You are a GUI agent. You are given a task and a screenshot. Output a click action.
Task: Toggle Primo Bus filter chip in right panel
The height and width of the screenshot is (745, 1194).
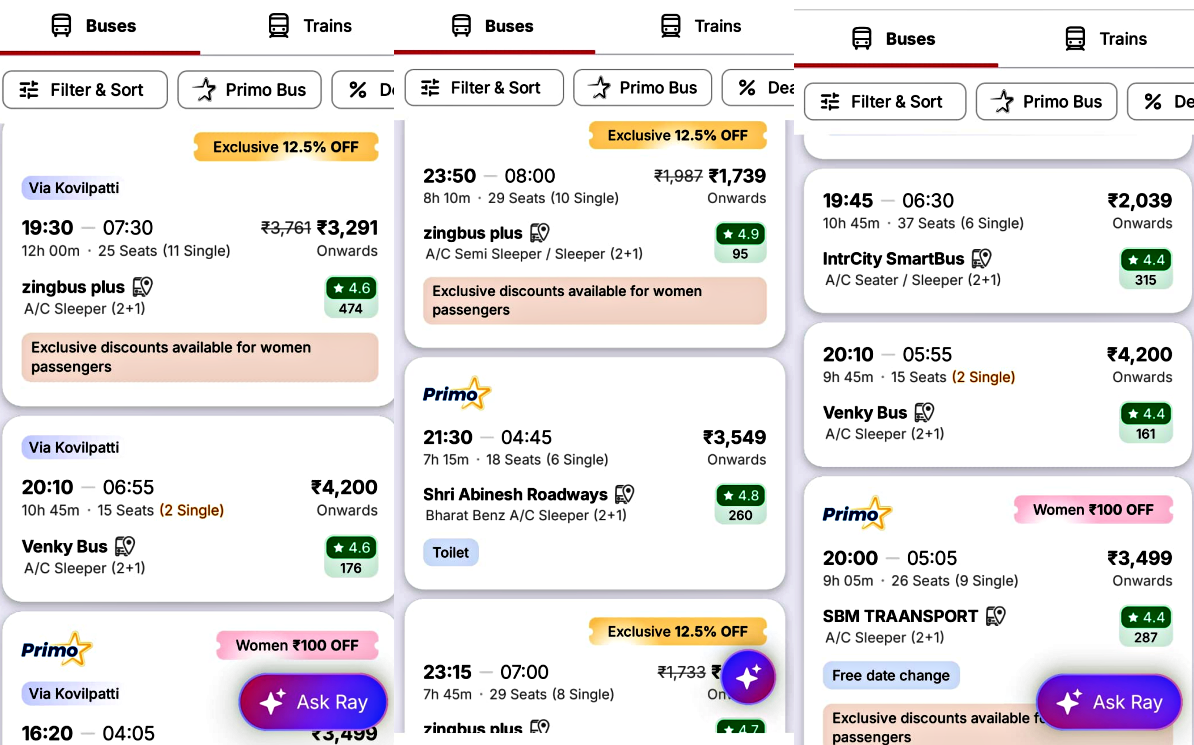click(1046, 101)
